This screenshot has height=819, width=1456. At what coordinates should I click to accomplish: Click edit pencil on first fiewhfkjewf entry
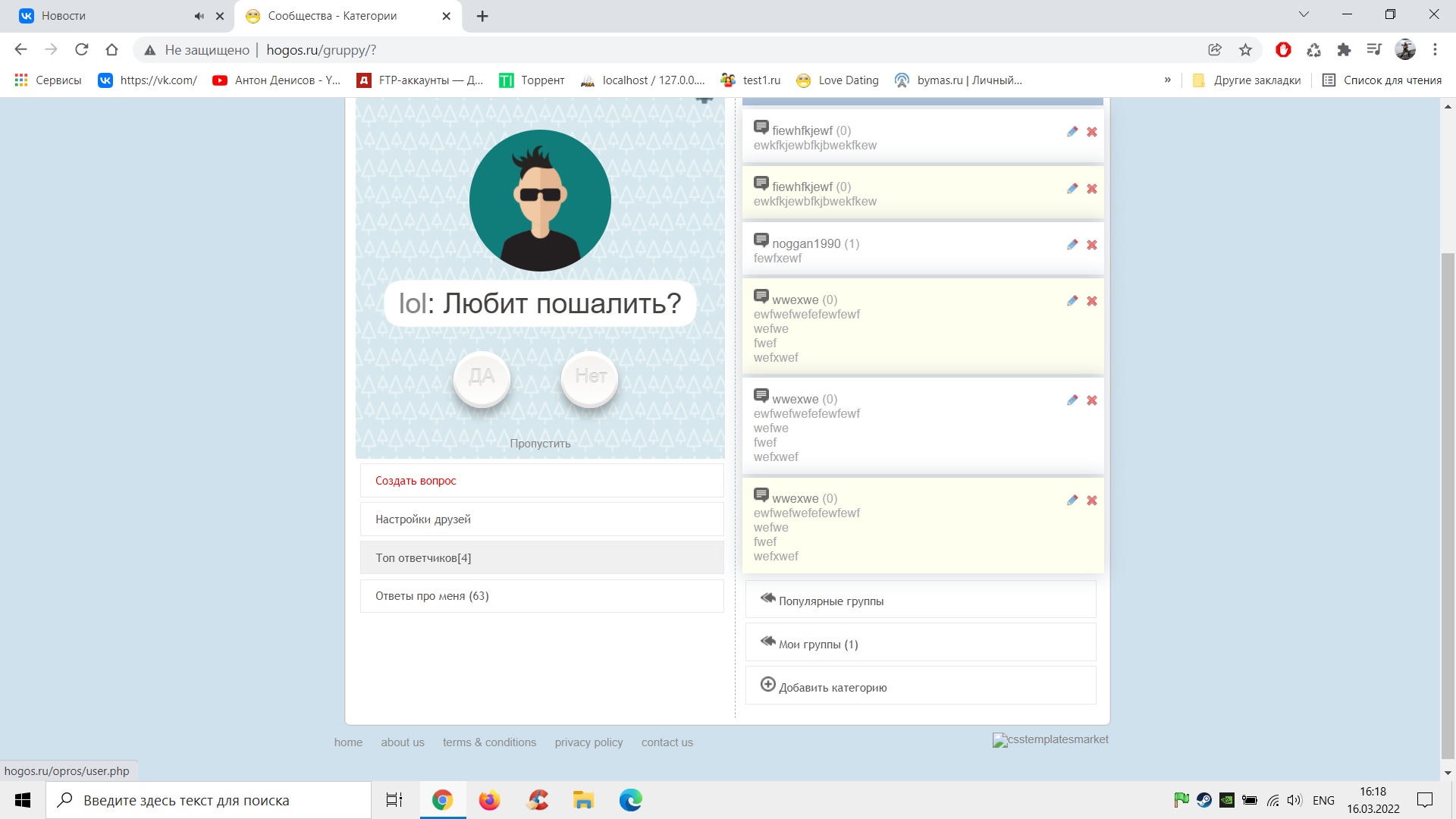point(1072,132)
